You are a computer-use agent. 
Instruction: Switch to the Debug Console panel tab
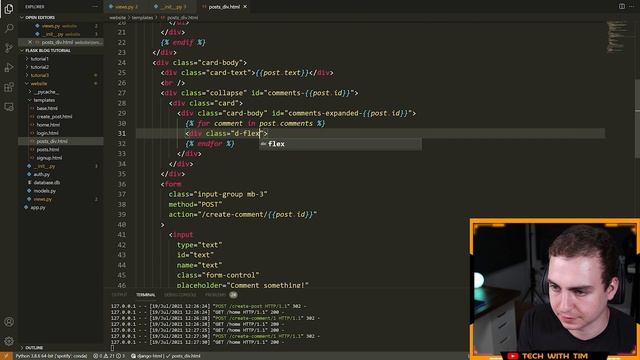tap(180, 295)
